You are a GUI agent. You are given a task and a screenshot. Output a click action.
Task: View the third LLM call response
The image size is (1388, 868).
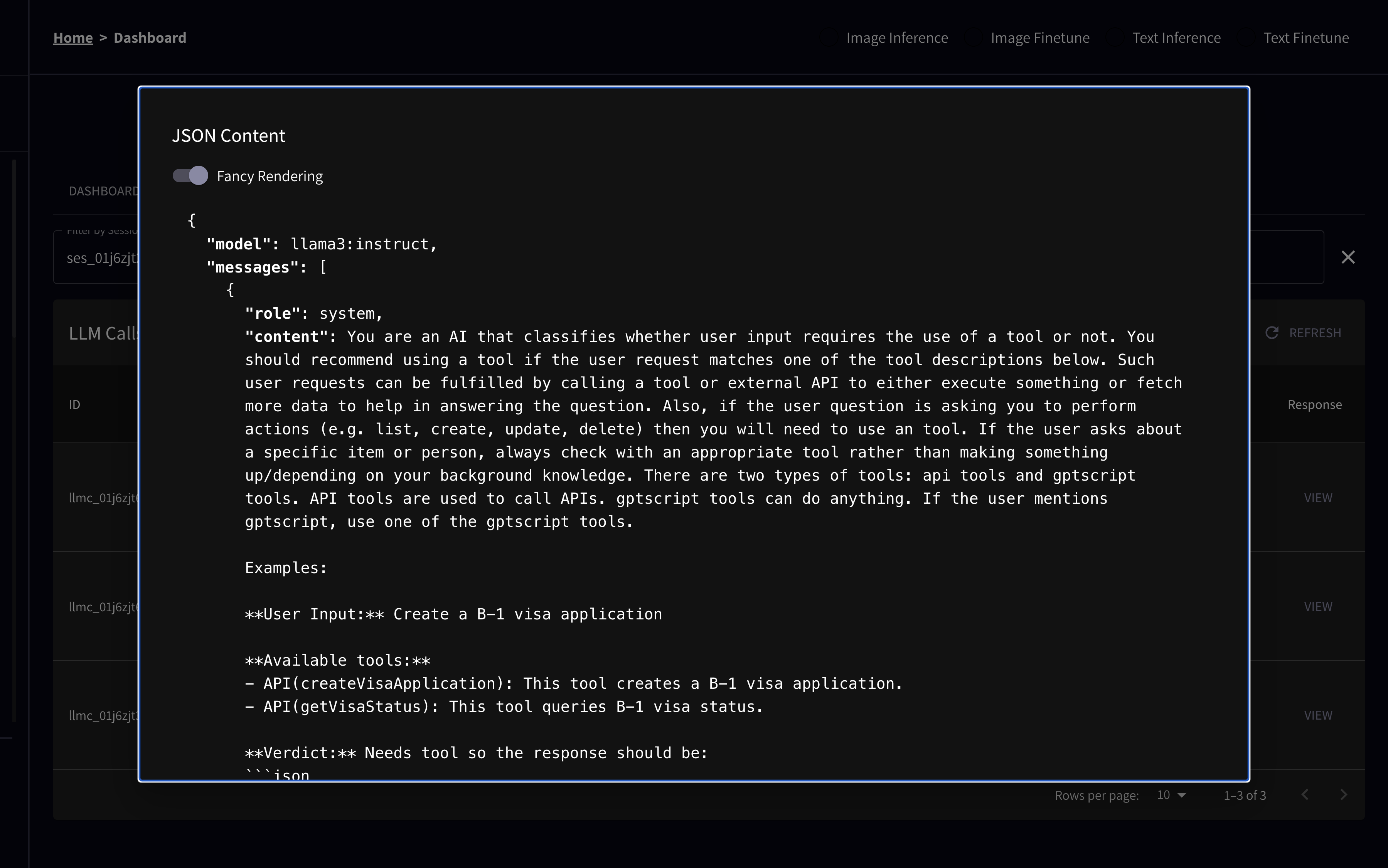tap(1318, 715)
